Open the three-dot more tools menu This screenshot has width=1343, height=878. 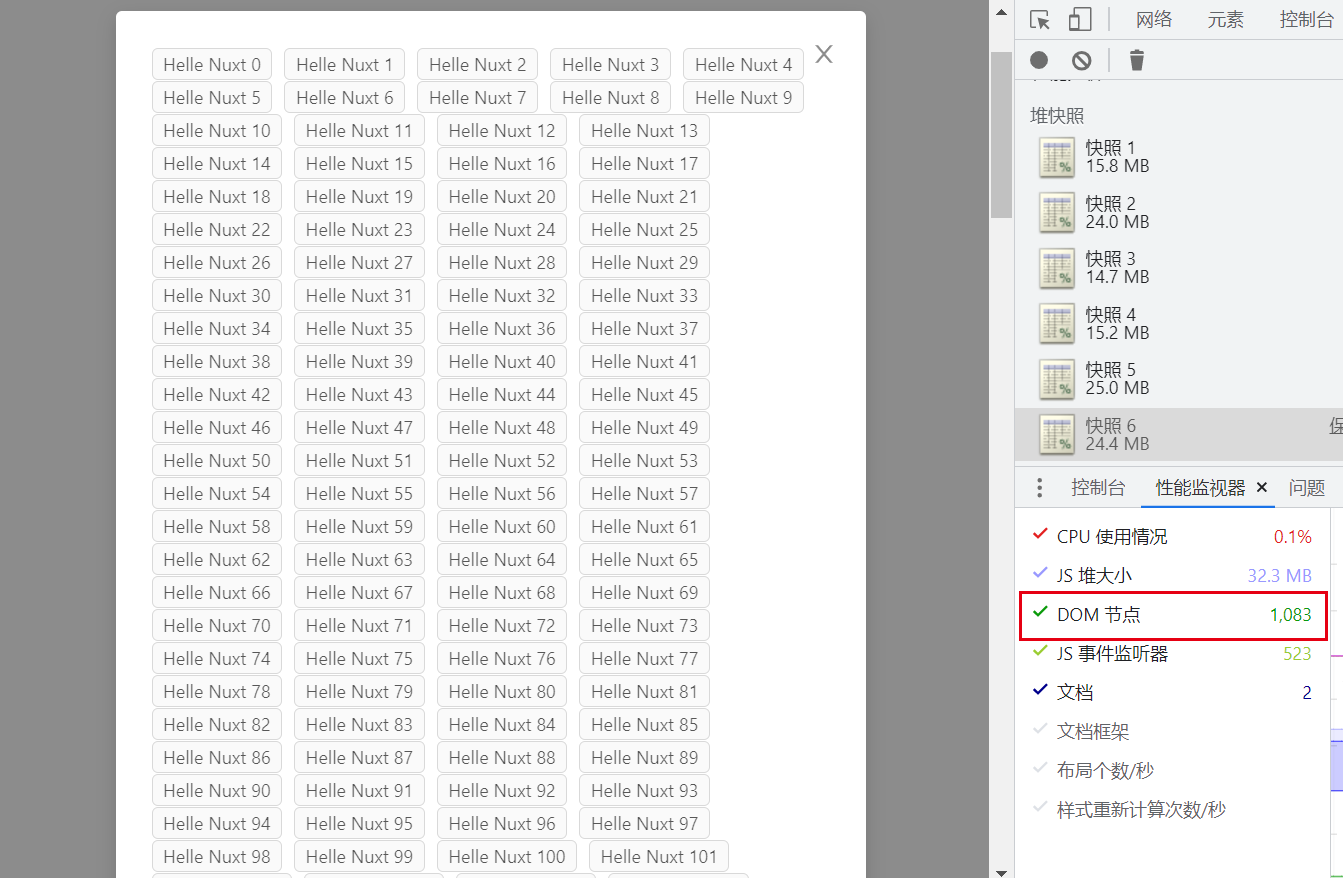tap(1039, 487)
